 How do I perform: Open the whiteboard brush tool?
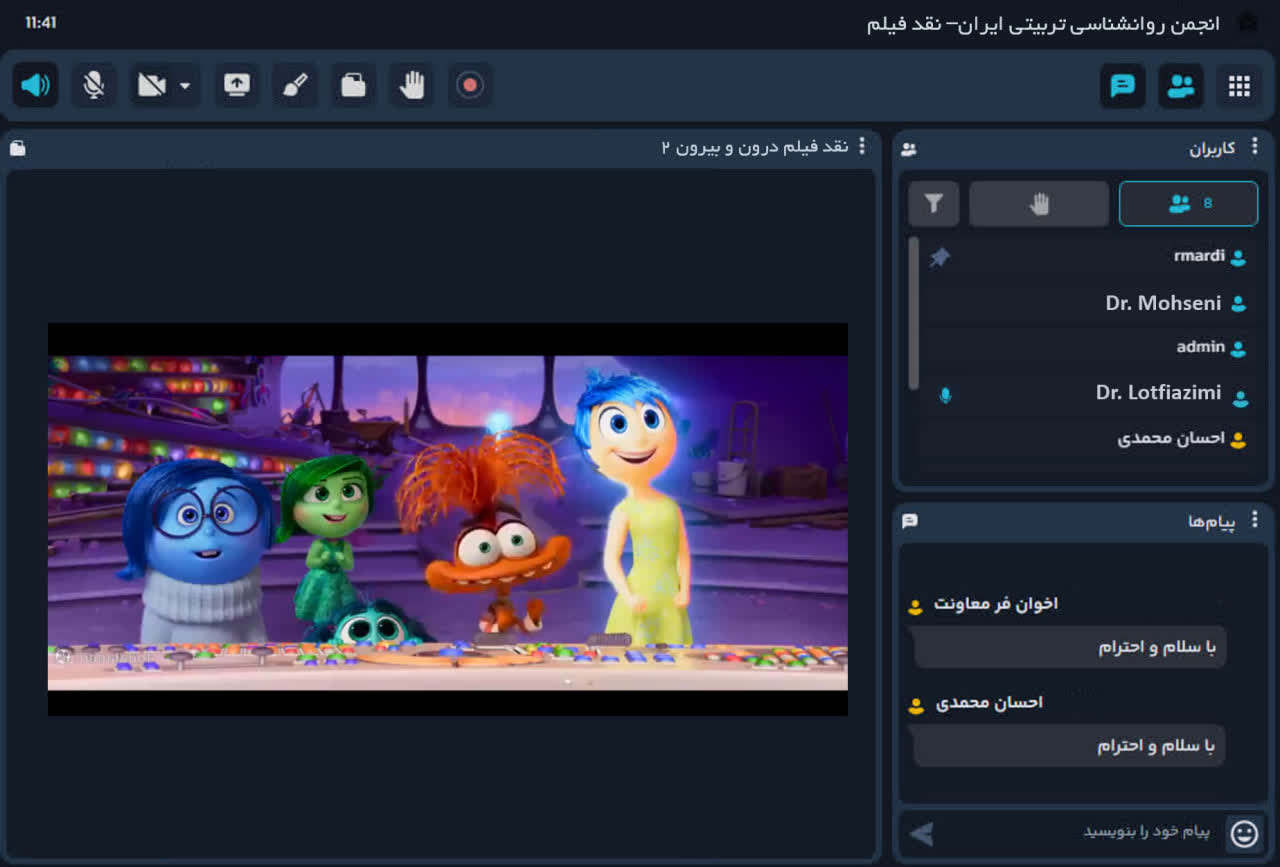pyautogui.click(x=295, y=85)
